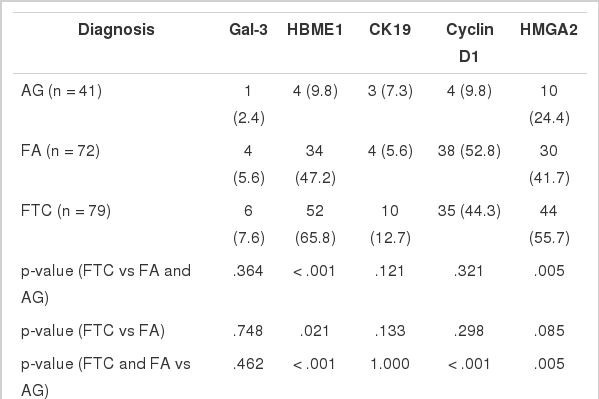
Task: Click the Cyclin D1 column header
Action: pos(469,43)
